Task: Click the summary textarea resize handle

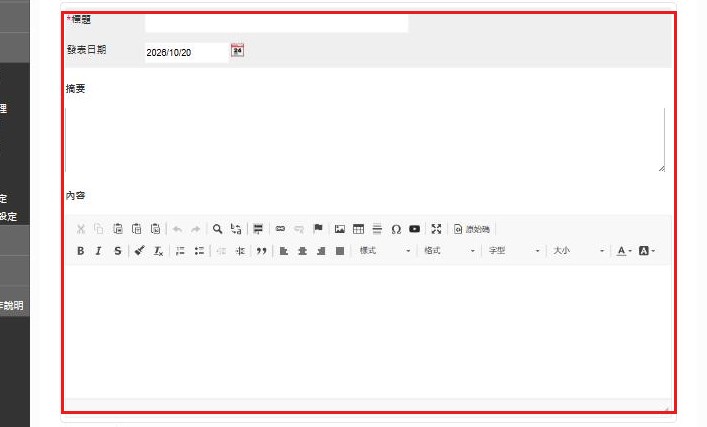Action: point(661,169)
